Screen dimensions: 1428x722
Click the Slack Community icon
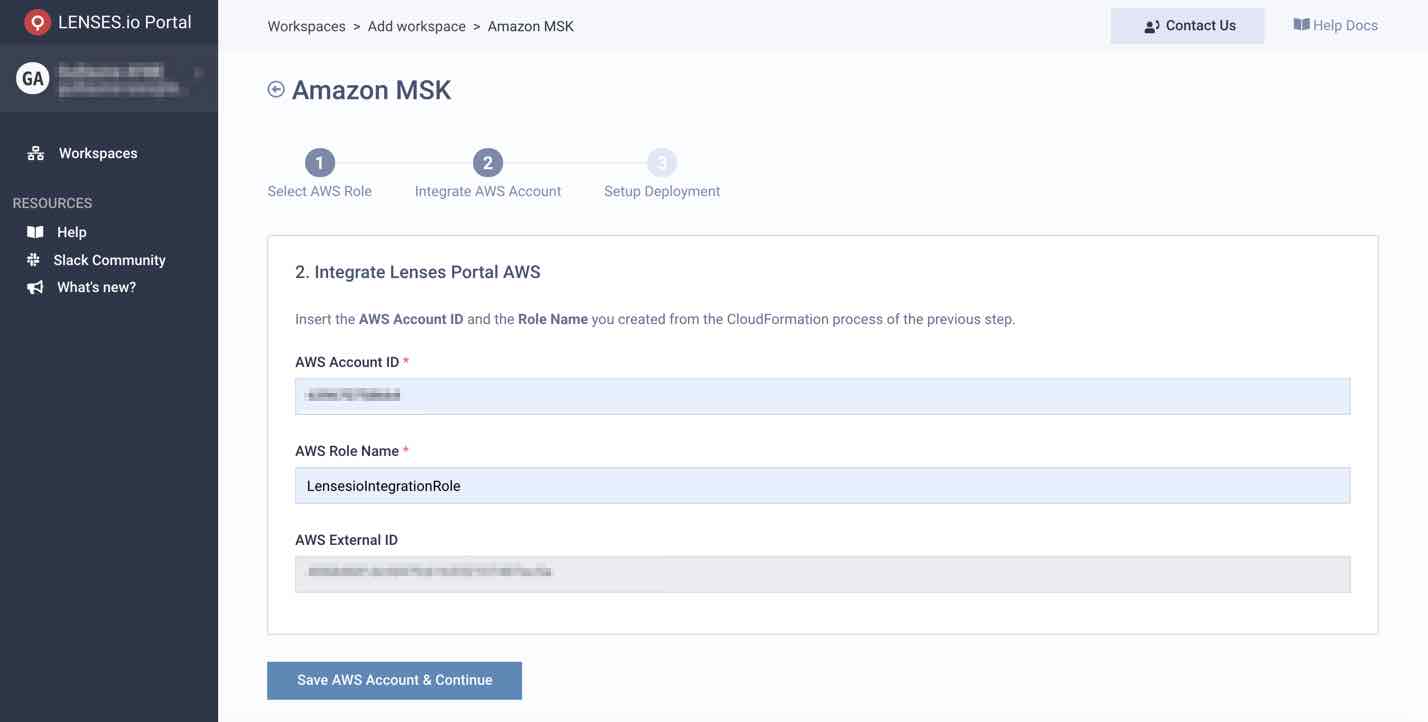point(34,260)
